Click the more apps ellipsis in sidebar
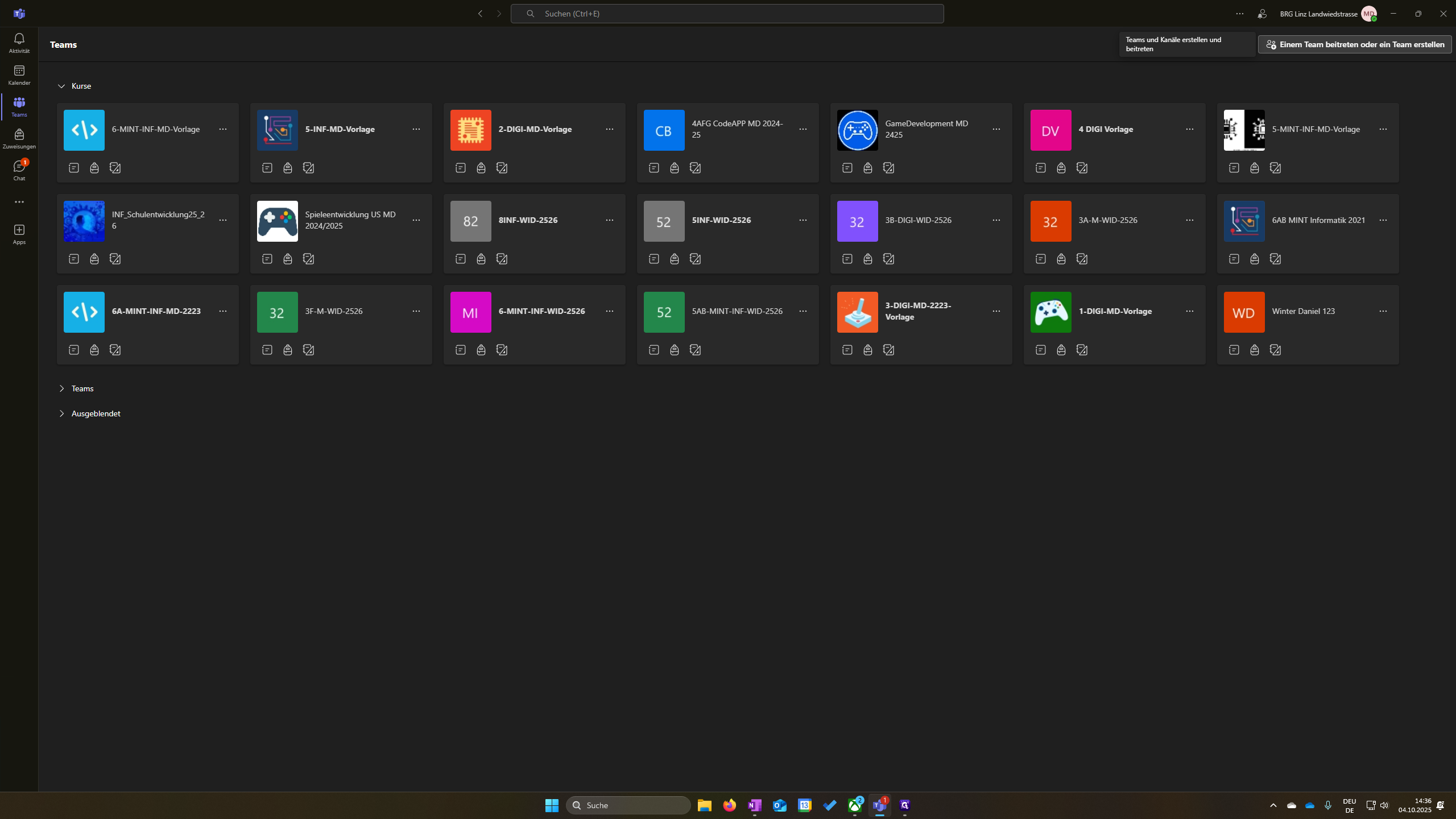The image size is (1456, 819). click(19, 202)
